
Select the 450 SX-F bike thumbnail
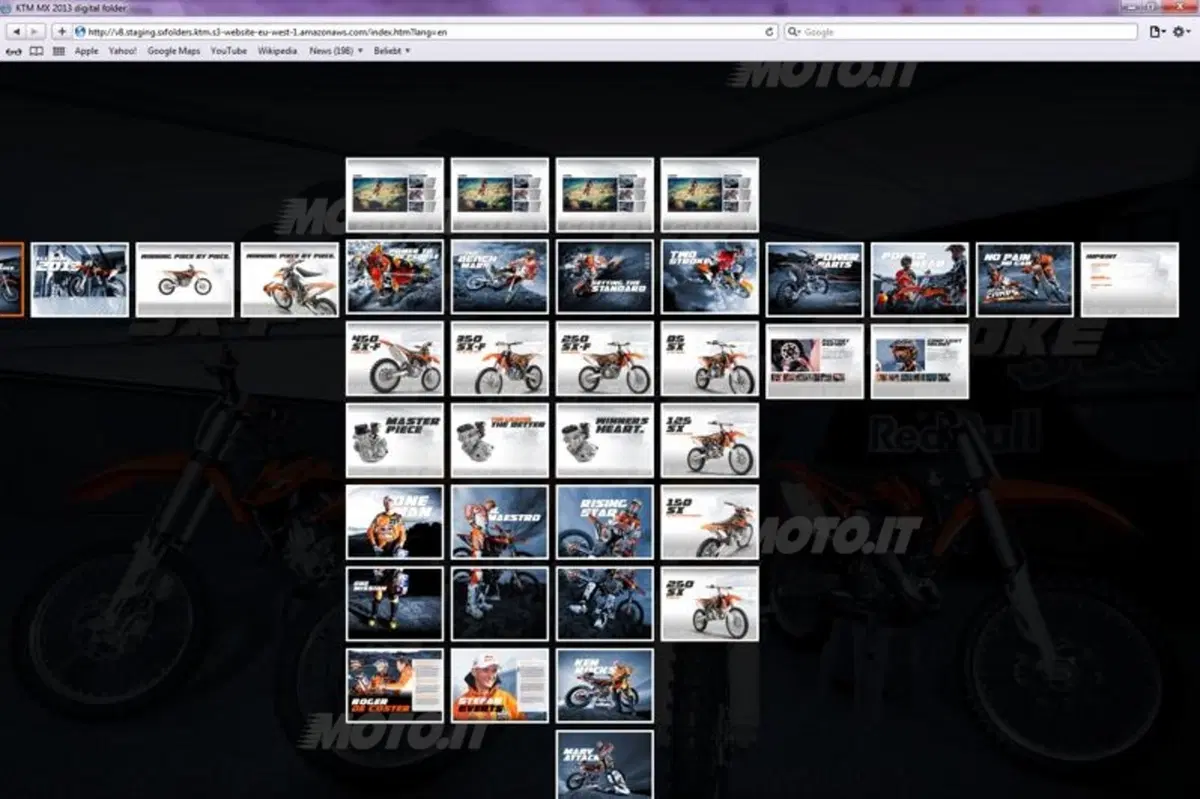395,359
